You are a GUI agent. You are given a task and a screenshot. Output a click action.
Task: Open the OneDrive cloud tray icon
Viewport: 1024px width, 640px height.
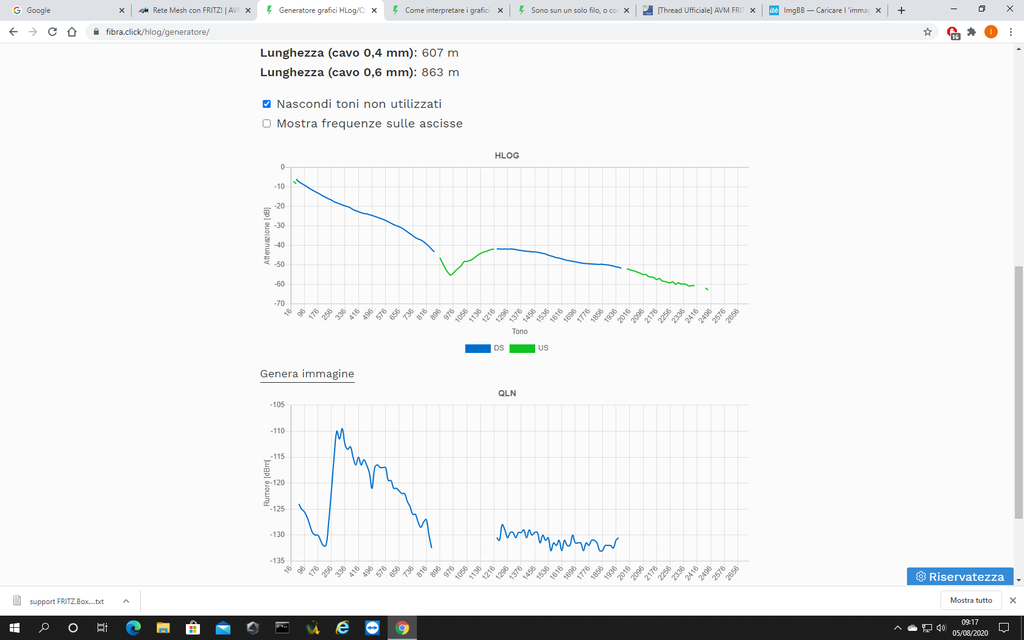(912, 628)
